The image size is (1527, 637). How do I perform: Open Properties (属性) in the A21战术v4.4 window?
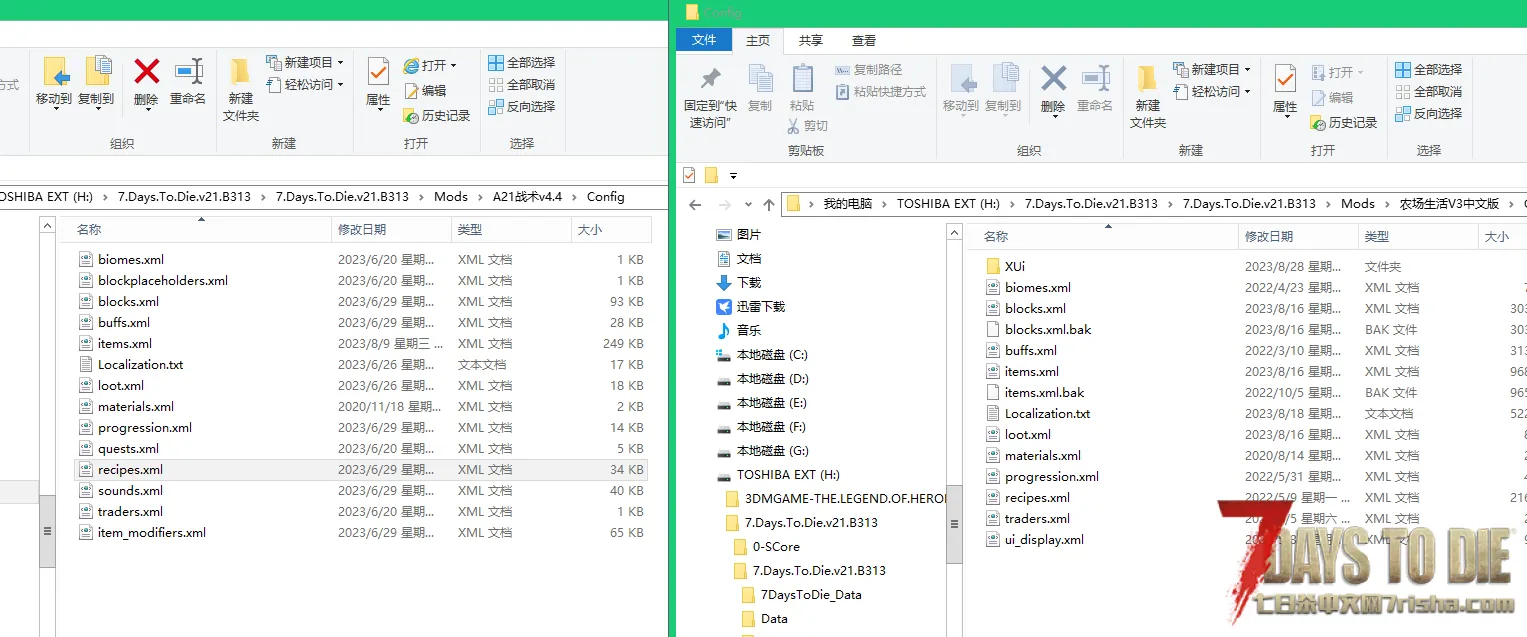pos(378,82)
